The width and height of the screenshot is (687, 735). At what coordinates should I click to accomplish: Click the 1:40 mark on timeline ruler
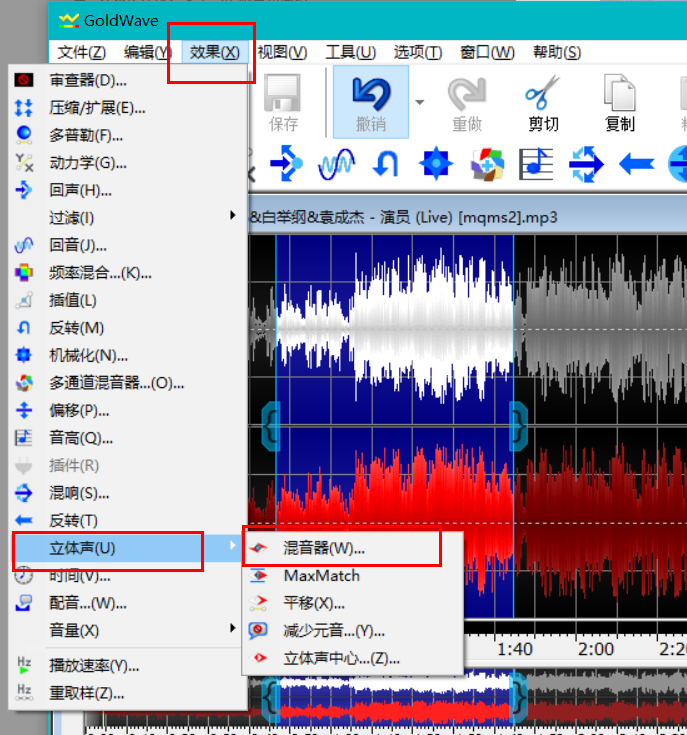click(x=515, y=649)
